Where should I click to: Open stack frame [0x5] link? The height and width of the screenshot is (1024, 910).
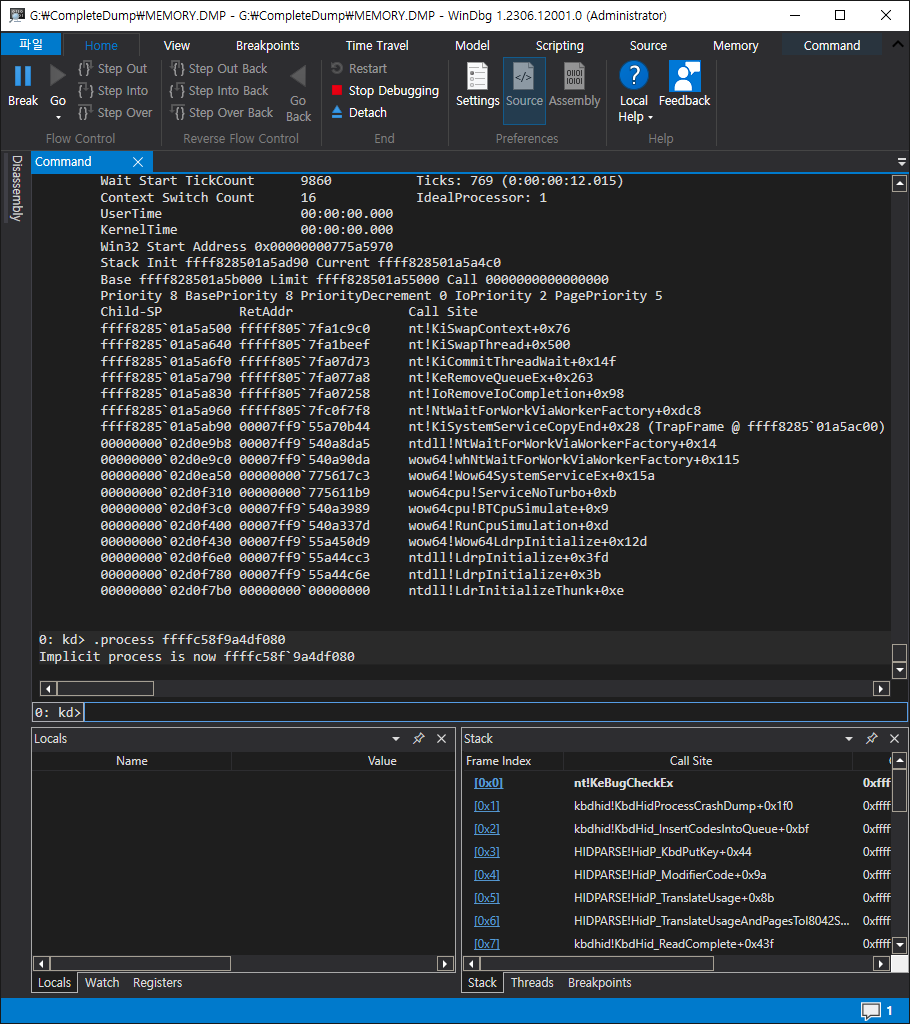pyautogui.click(x=487, y=898)
